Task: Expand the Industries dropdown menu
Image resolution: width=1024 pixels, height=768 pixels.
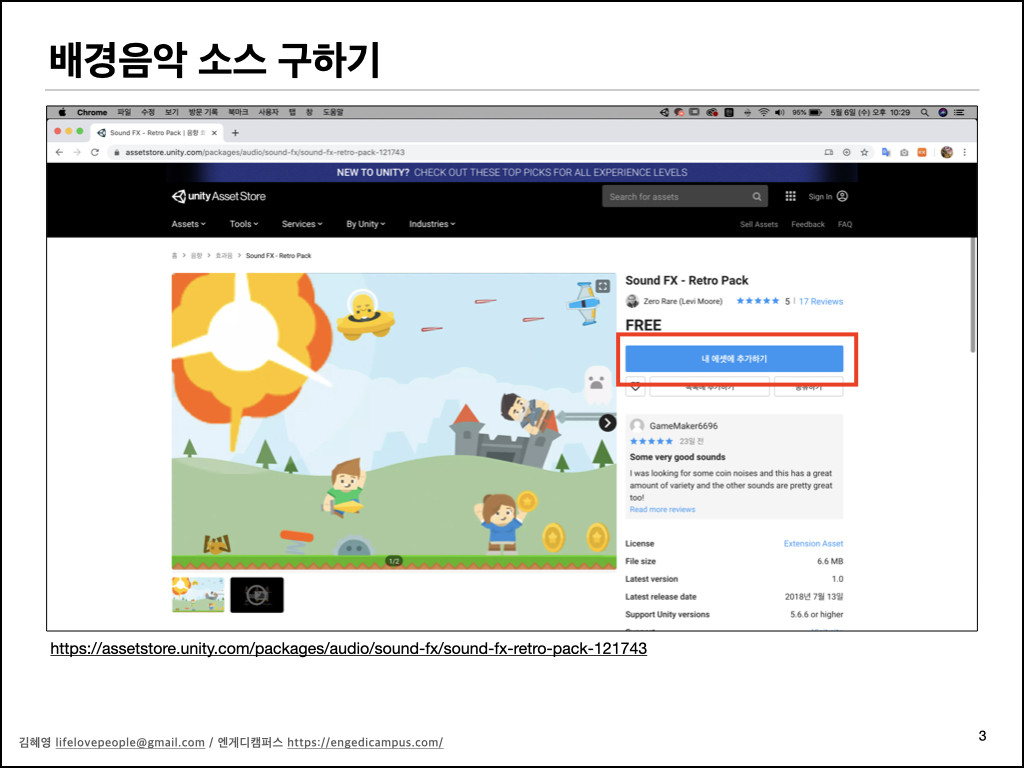Action: tap(432, 224)
